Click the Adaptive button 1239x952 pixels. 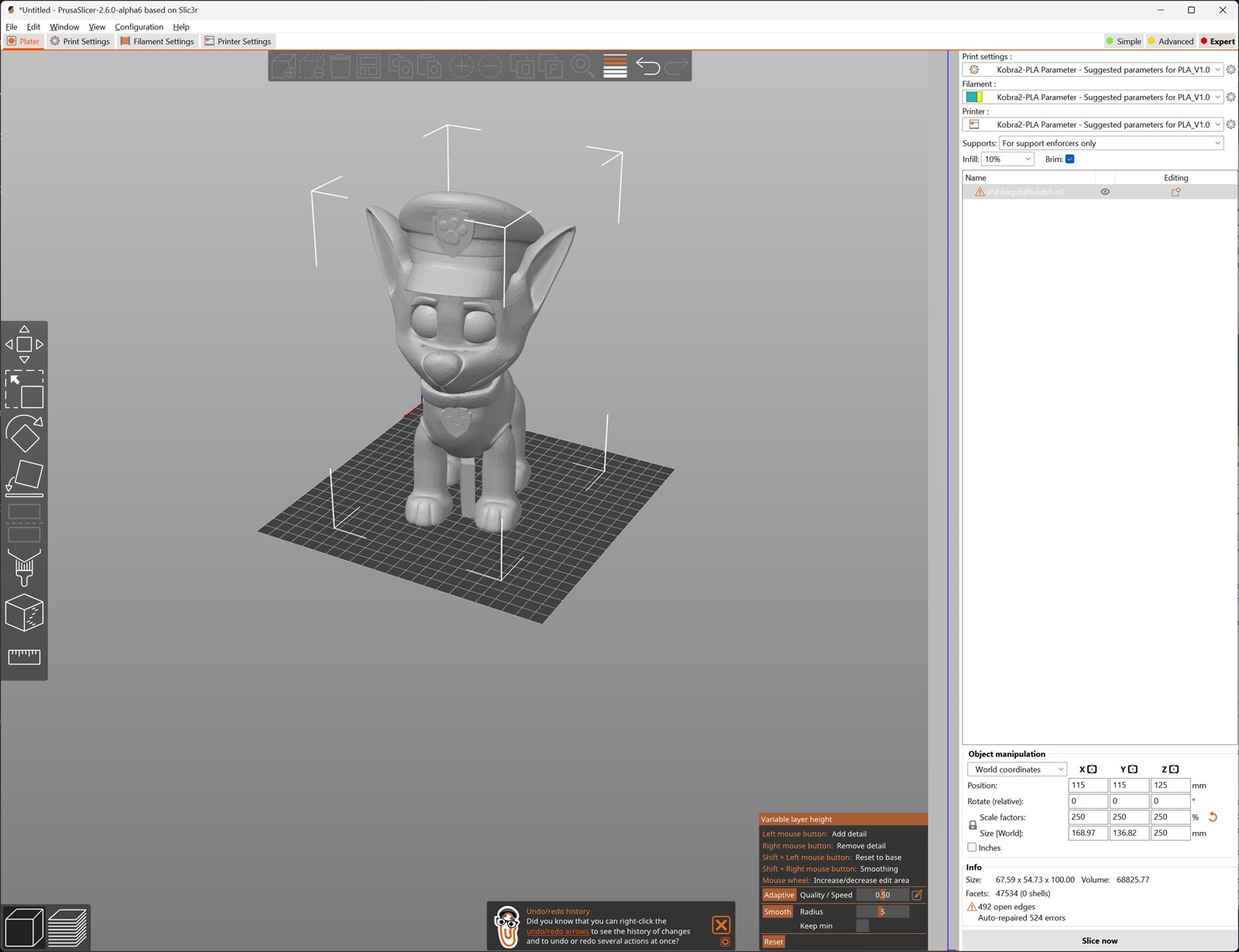coord(779,895)
